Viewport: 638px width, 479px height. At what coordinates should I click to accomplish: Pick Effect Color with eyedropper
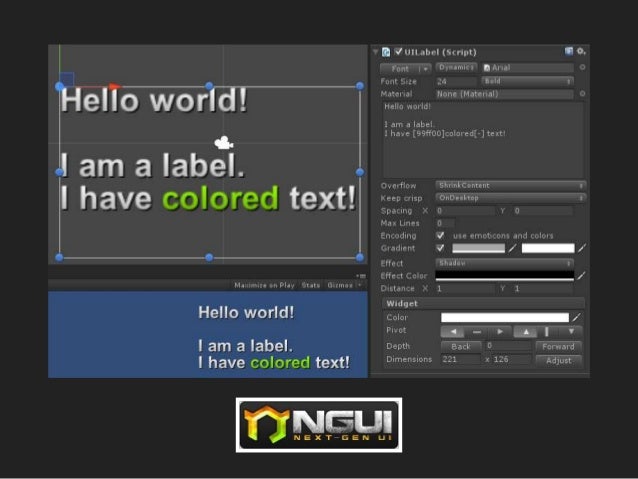581,276
